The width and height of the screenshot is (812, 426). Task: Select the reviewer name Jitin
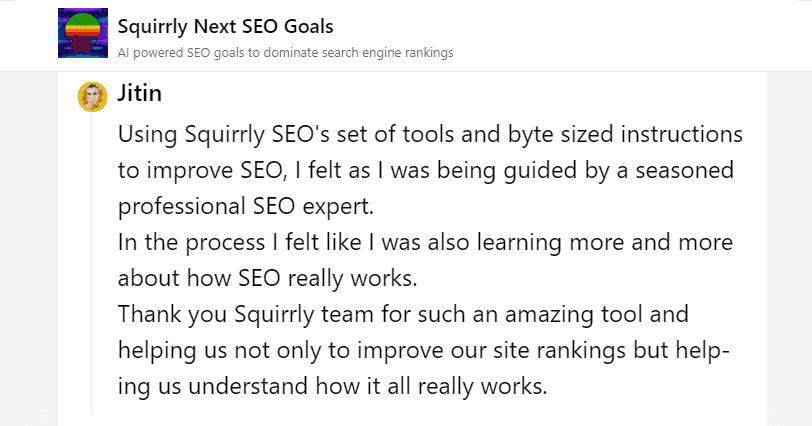[x=140, y=93]
